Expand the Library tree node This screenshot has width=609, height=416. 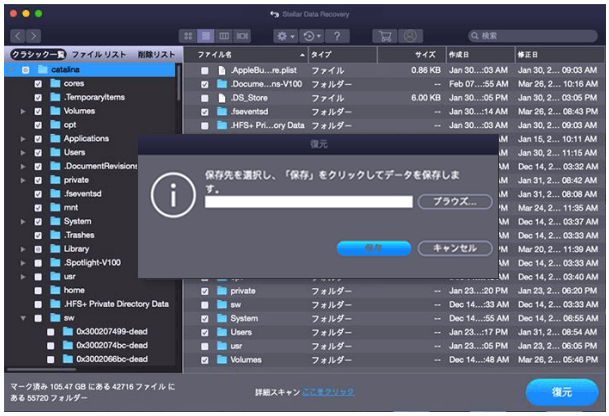click(23, 249)
